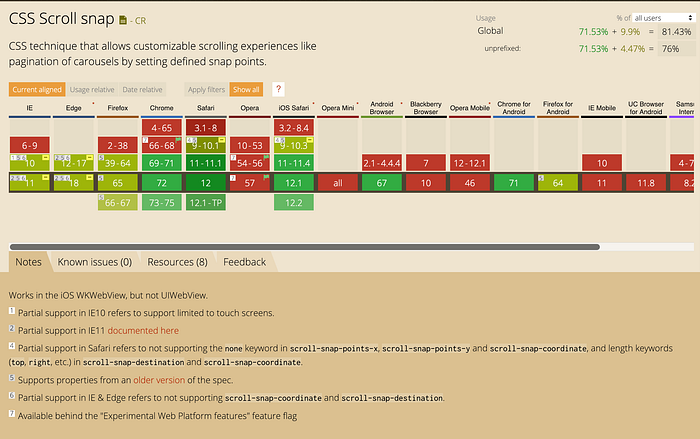This screenshot has height=439, width=700.
Task: Select the Opera 54-56 cell
Action: [250, 163]
